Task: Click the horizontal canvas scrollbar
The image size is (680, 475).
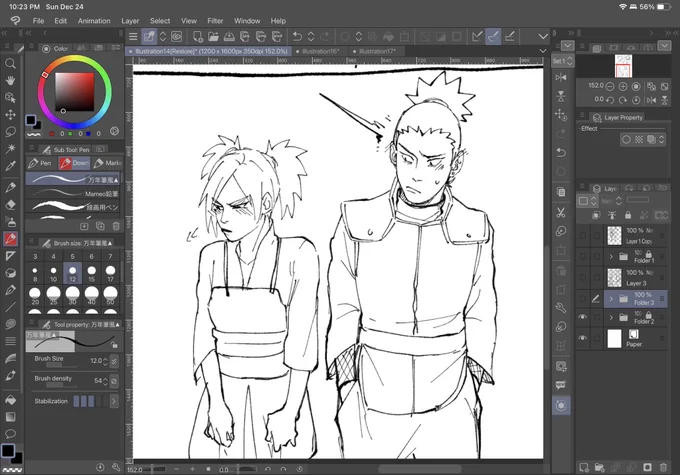Action: click(419, 469)
